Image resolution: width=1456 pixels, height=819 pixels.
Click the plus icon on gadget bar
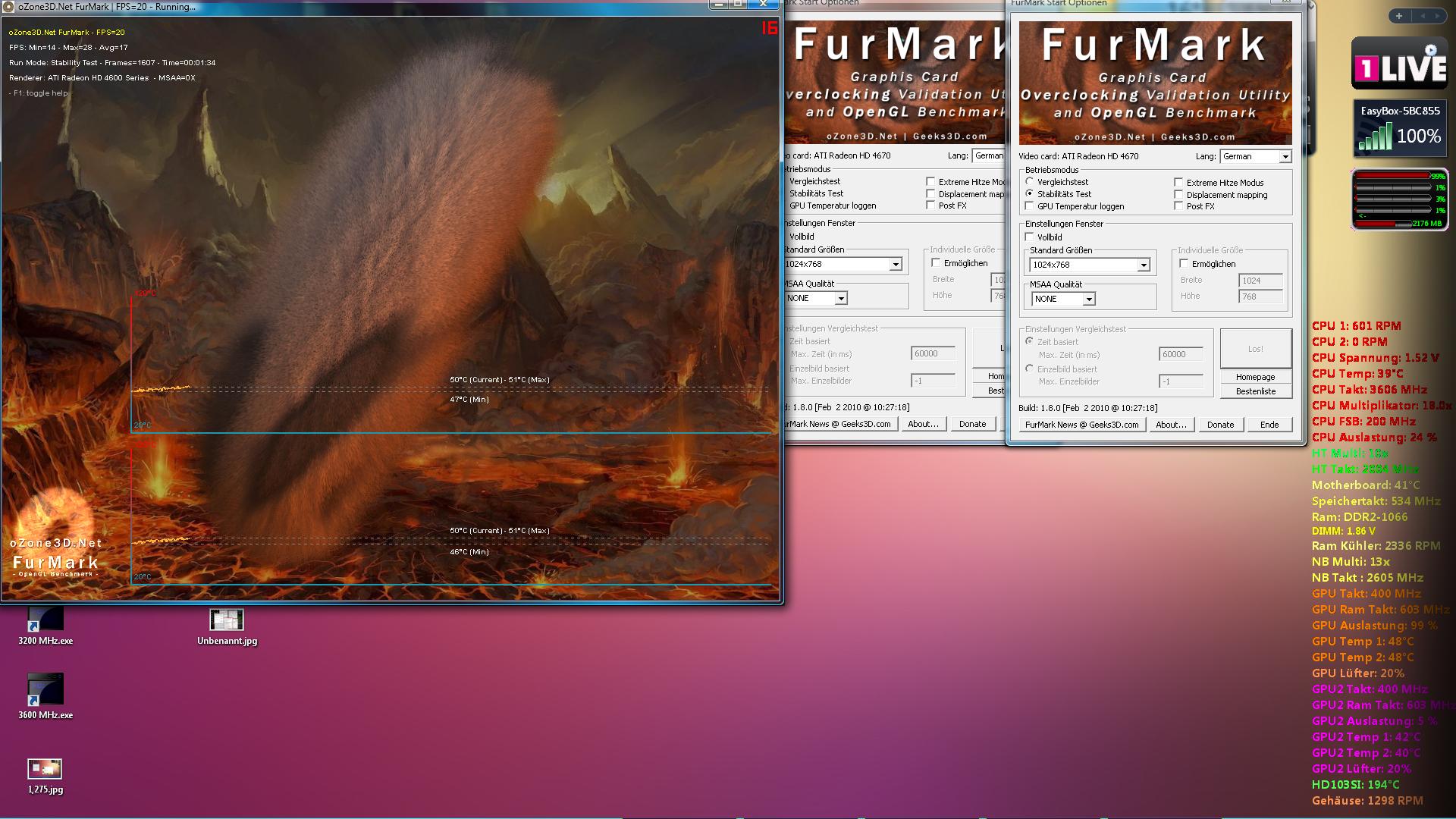pos(1399,16)
